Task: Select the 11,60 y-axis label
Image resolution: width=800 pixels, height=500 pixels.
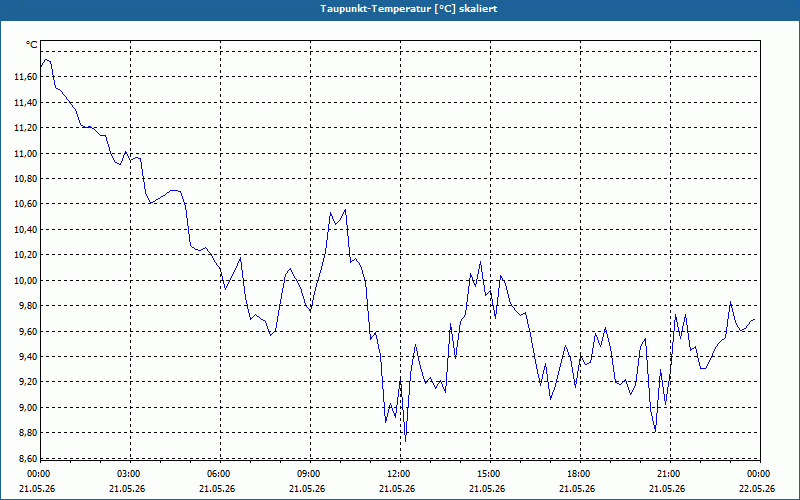Action: (26, 77)
